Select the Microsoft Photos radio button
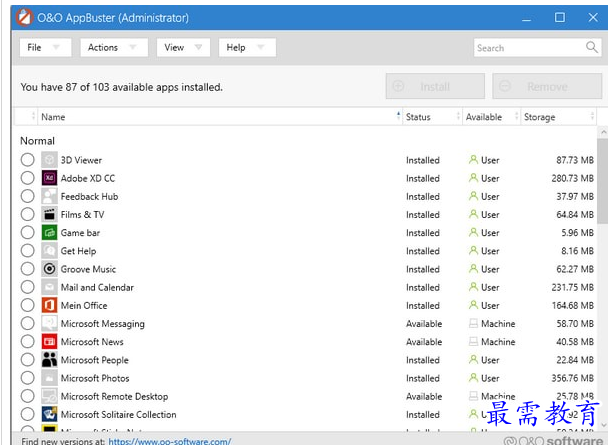Image resolution: width=608 pixels, height=445 pixels. pyautogui.click(x=28, y=378)
